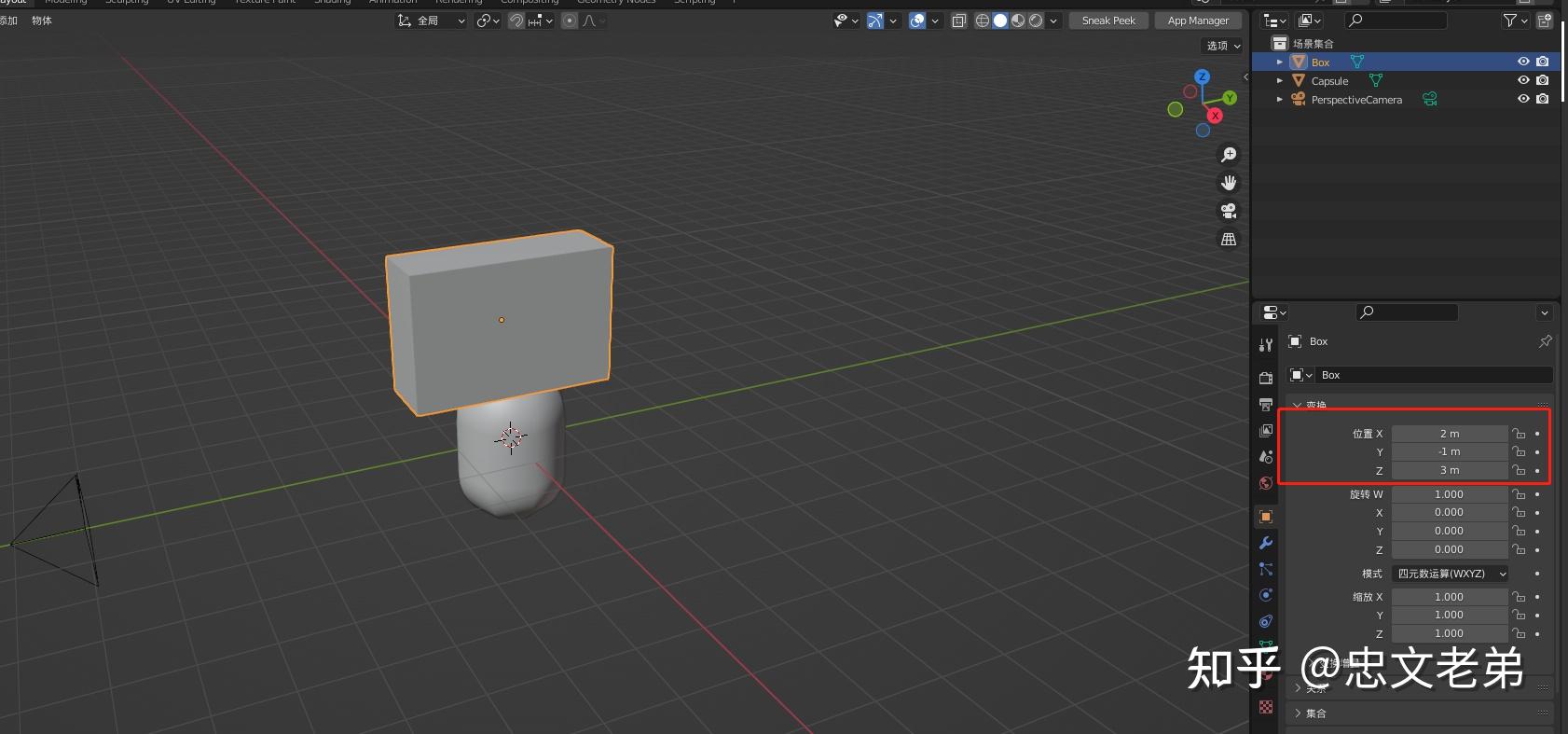The image size is (1568, 734).
Task: Toggle camera view with the camera icon
Action: click(1229, 211)
